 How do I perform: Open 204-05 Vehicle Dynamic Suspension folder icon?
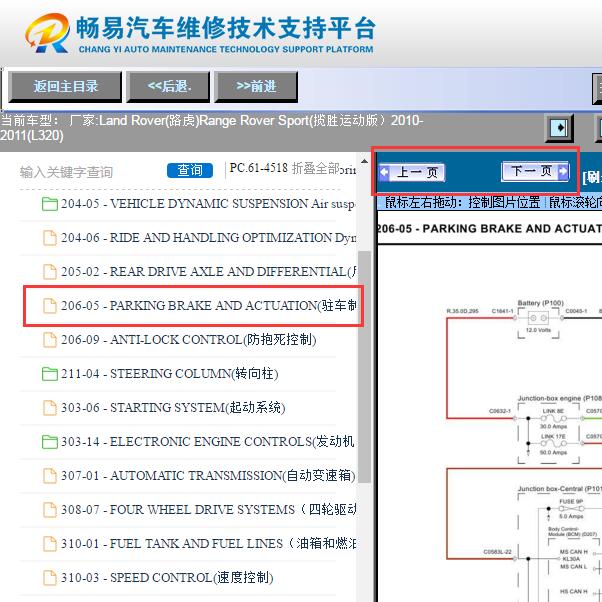click(50, 204)
